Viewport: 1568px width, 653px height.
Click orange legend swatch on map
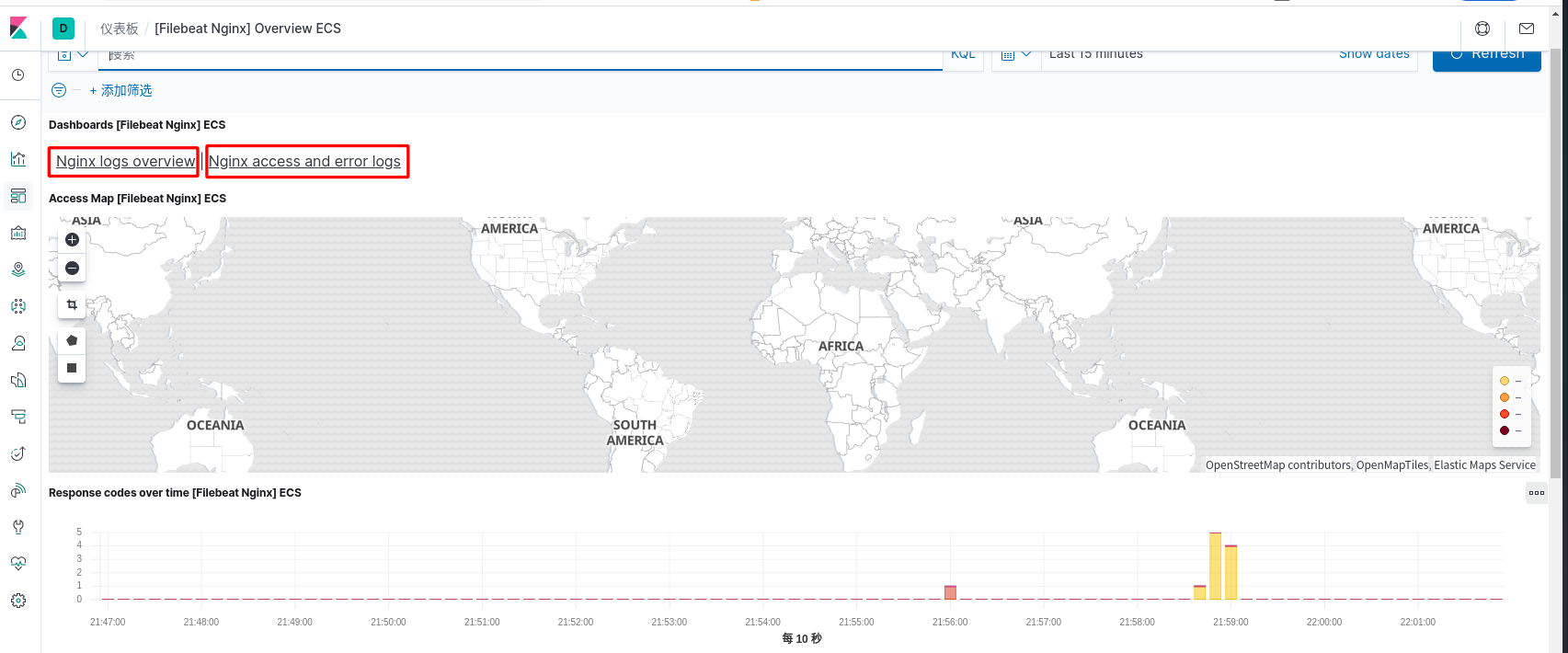tap(1505, 397)
